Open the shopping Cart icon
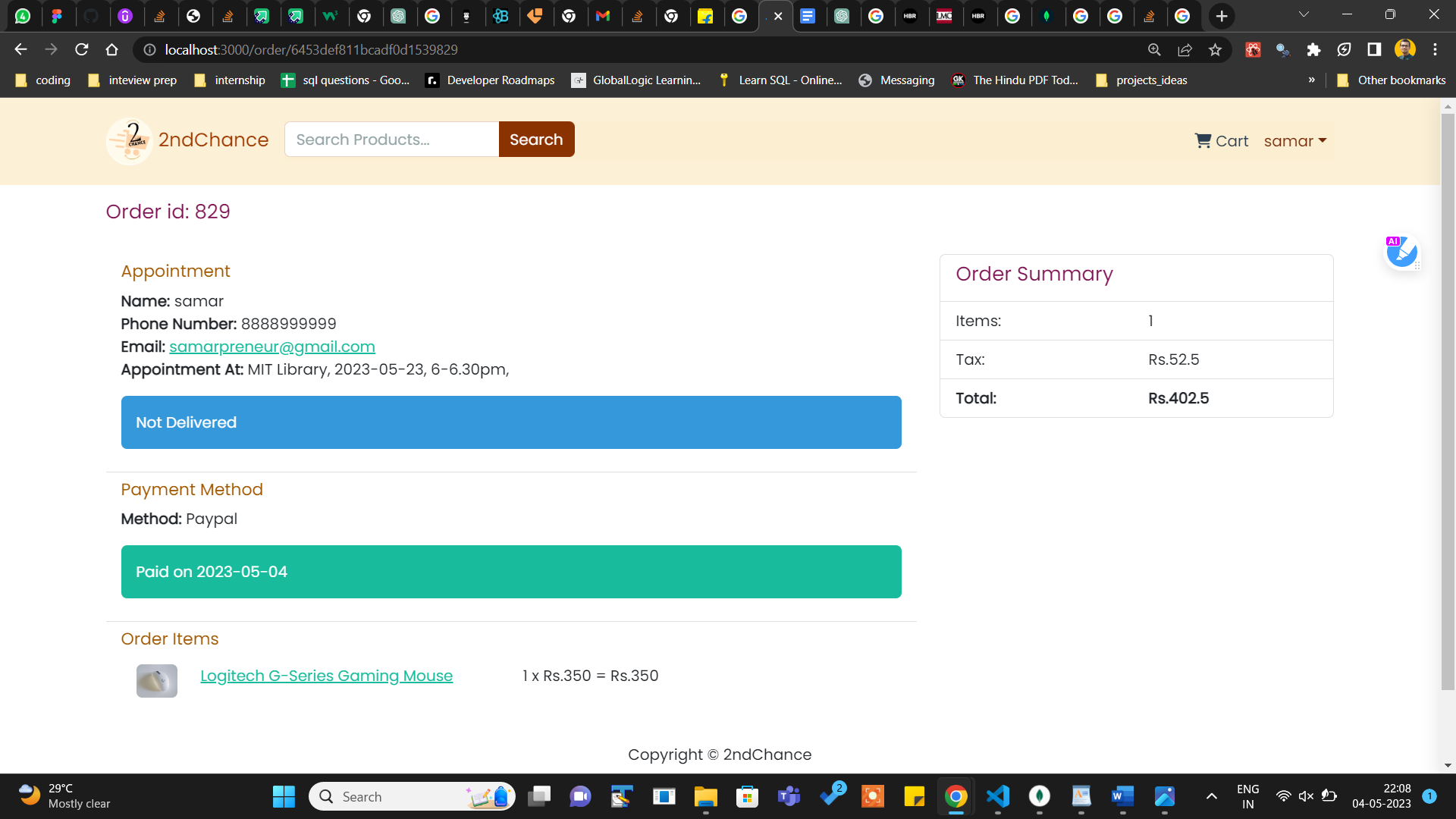The image size is (1456, 819). pos(1202,140)
